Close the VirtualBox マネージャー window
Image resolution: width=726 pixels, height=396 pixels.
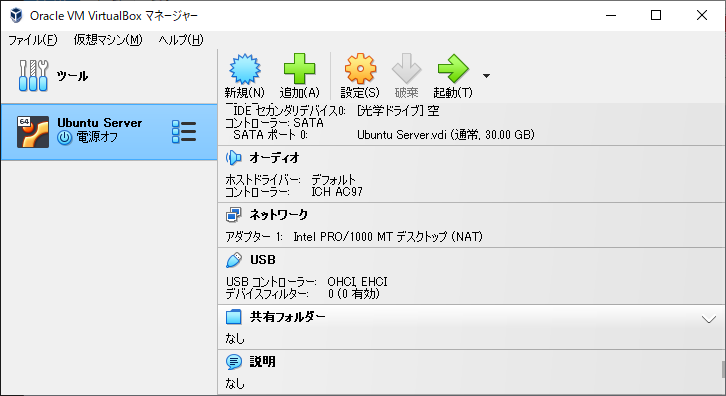[x=701, y=15]
